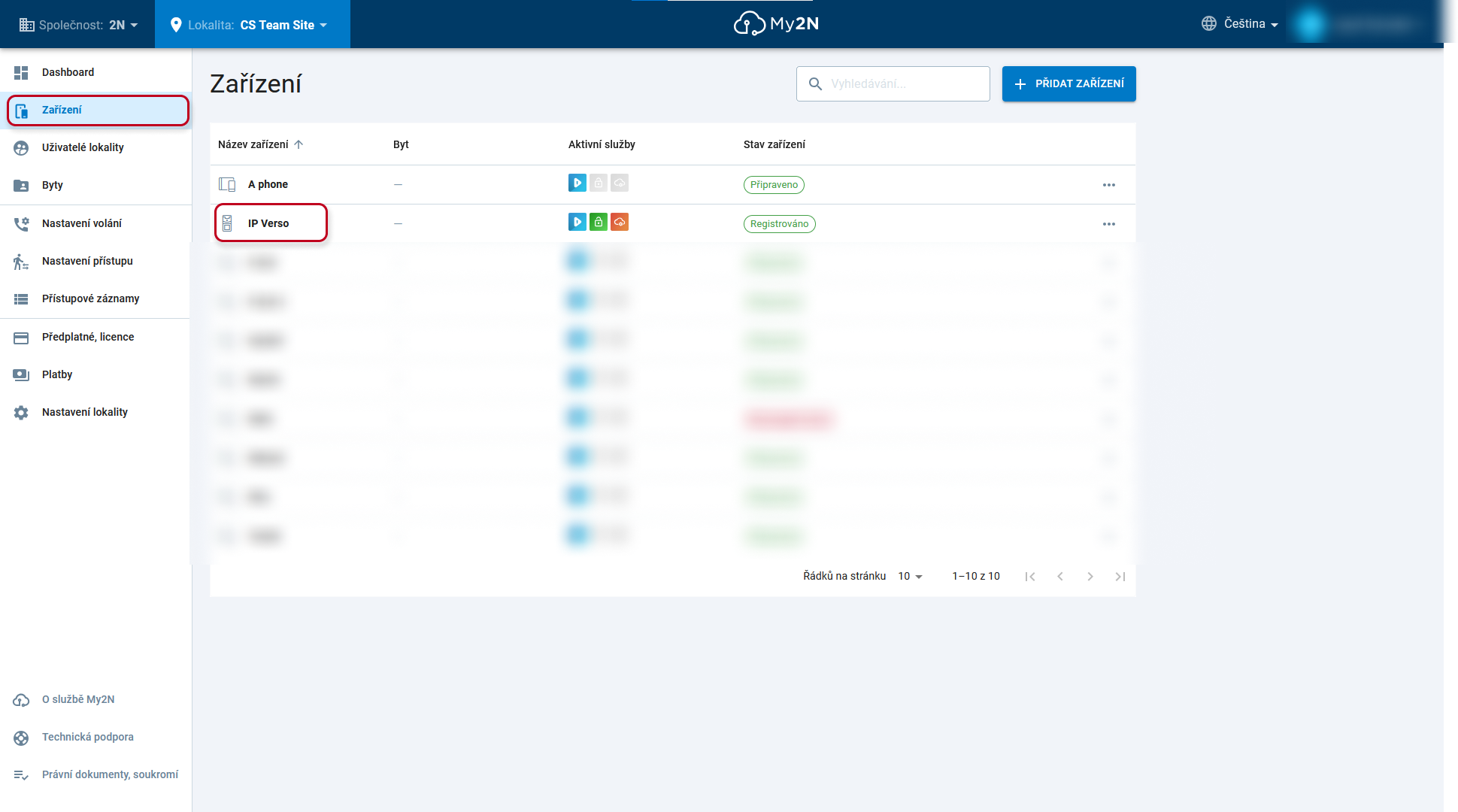Click into the Vyhledávání search field
This screenshot has height=812, width=1458.
click(893, 83)
